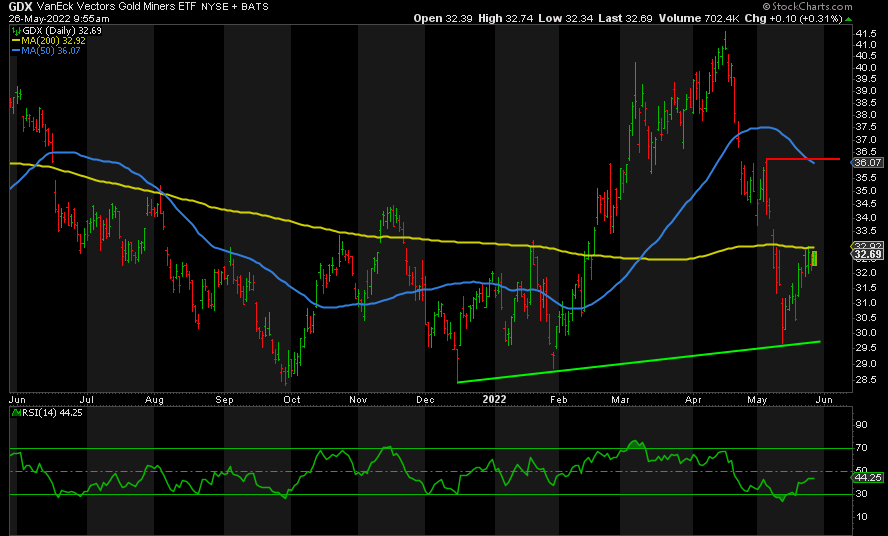The height and width of the screenshot is (536, 888).
Task: Click the 37.0 price axis label
Action: pos(865,139)
